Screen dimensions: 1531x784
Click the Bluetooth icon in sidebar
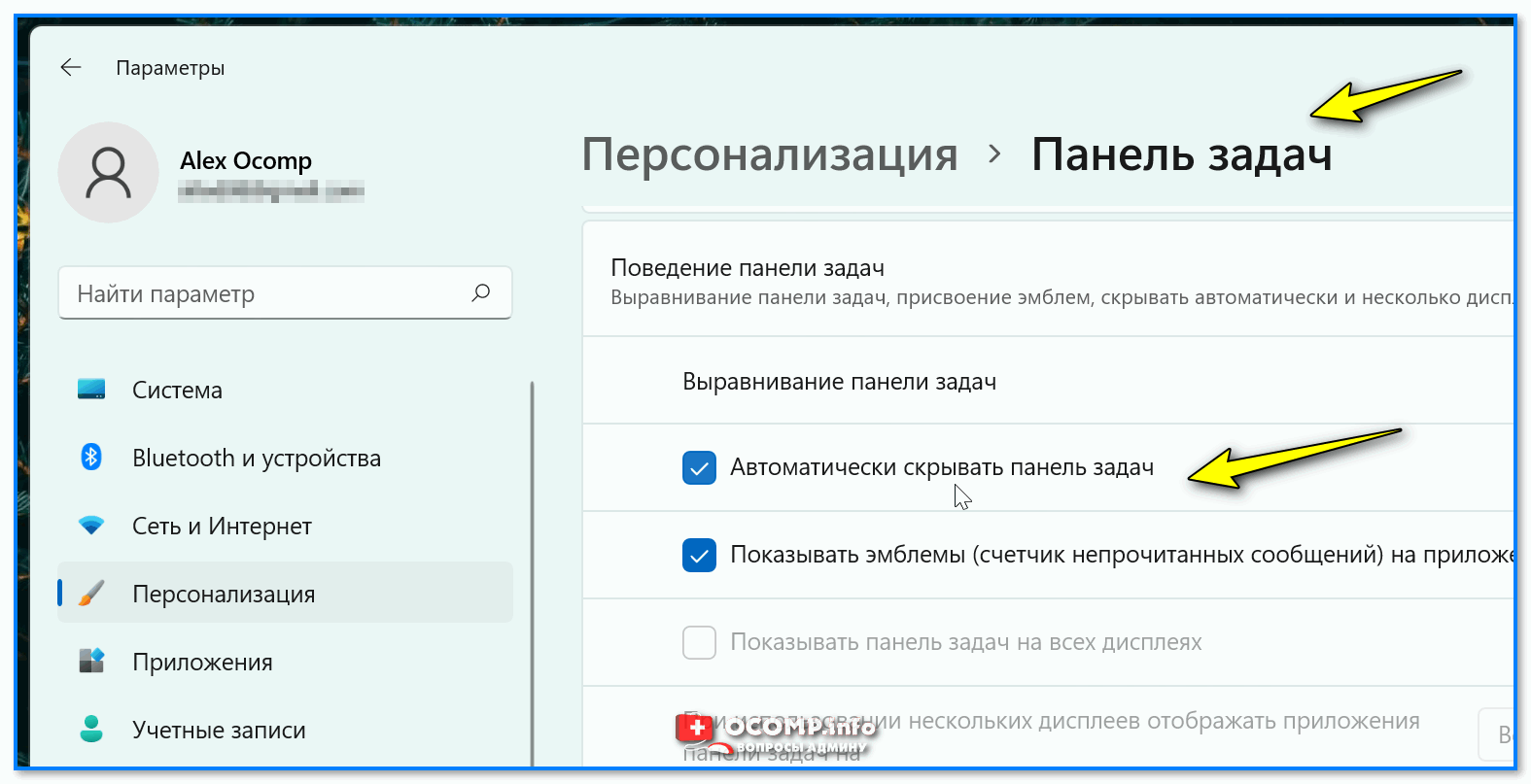91,457
